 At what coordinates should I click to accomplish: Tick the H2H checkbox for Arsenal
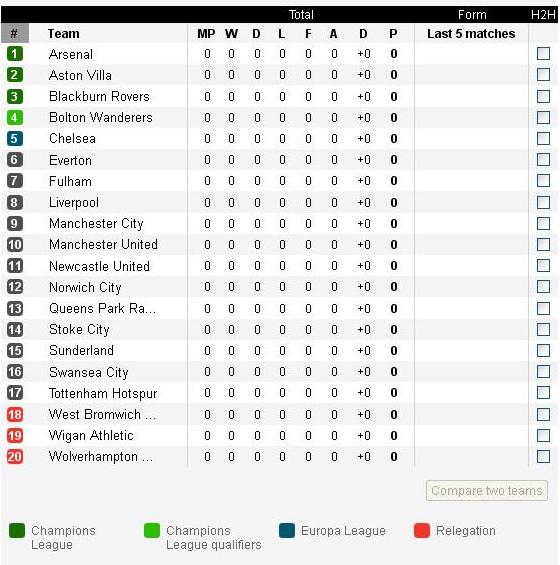coord(543,54)
